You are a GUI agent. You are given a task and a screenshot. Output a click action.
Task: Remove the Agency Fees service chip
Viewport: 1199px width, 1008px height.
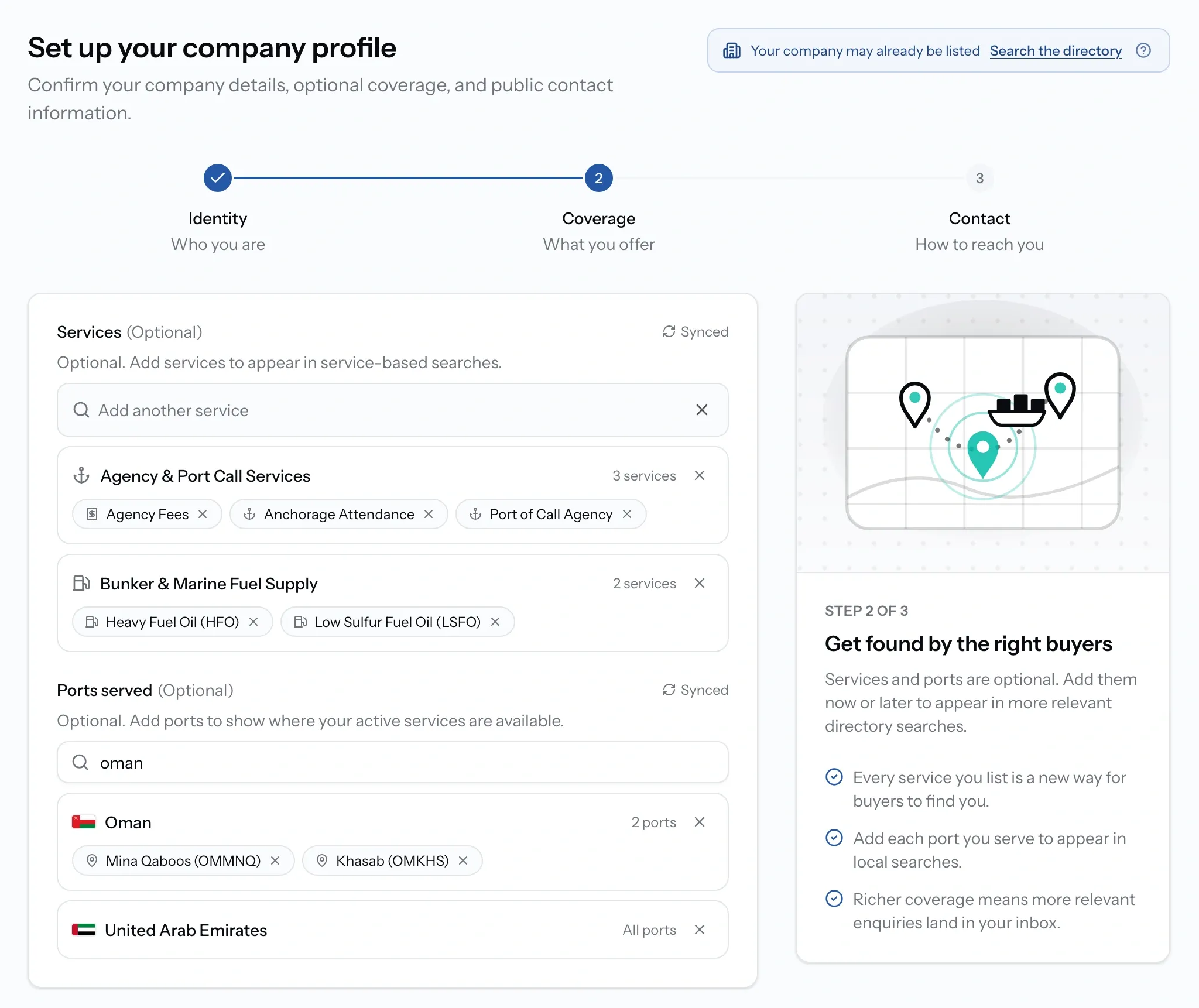pos(203,514)
